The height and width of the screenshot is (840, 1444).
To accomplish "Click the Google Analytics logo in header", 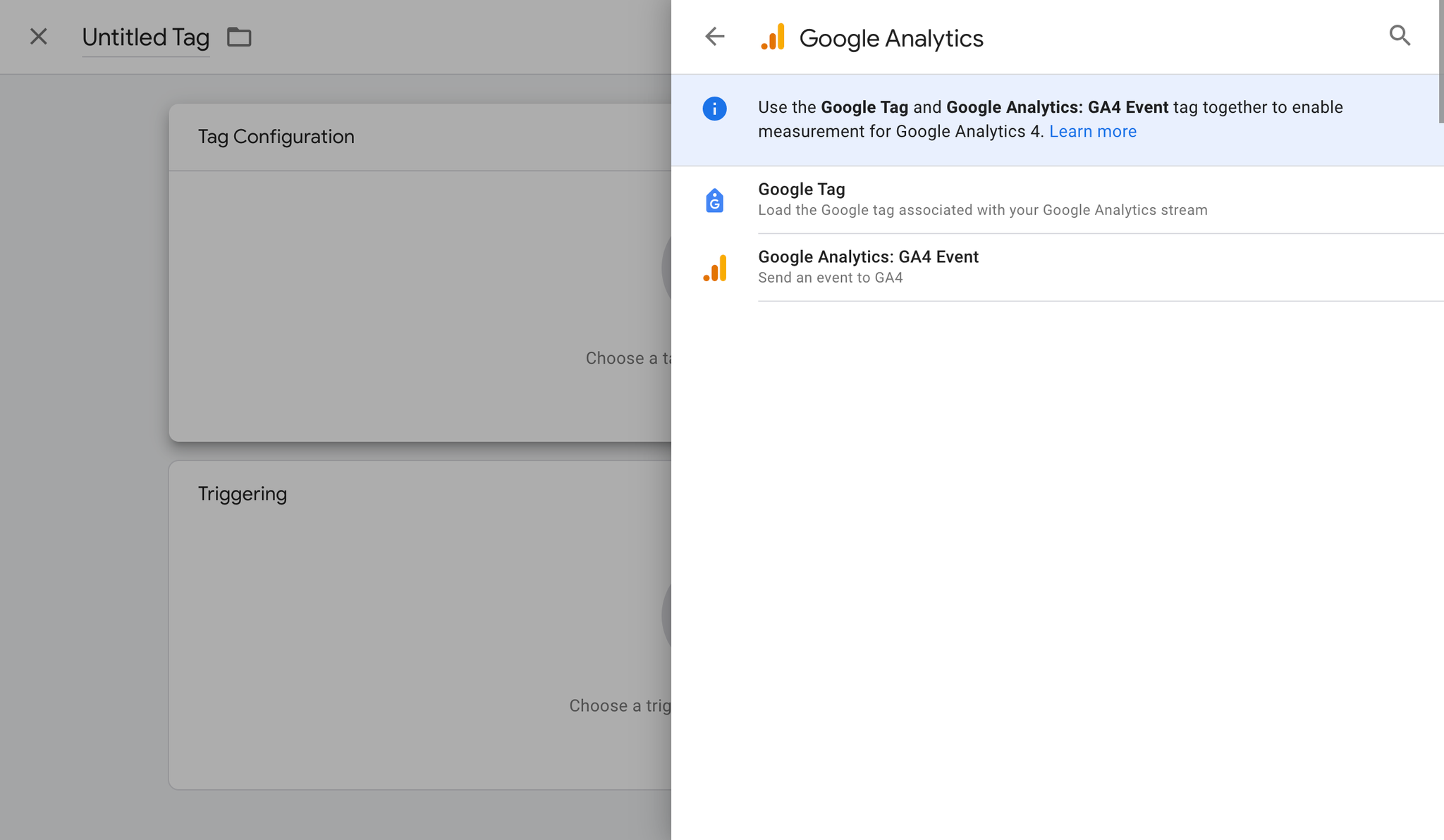I will pos(772,37).
